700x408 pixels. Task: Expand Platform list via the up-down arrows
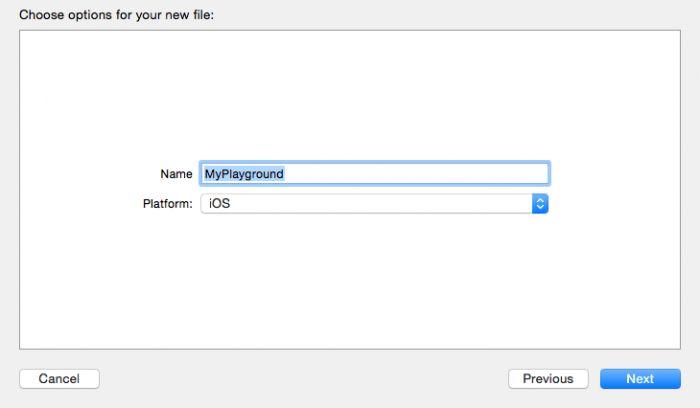pos(540,204)
